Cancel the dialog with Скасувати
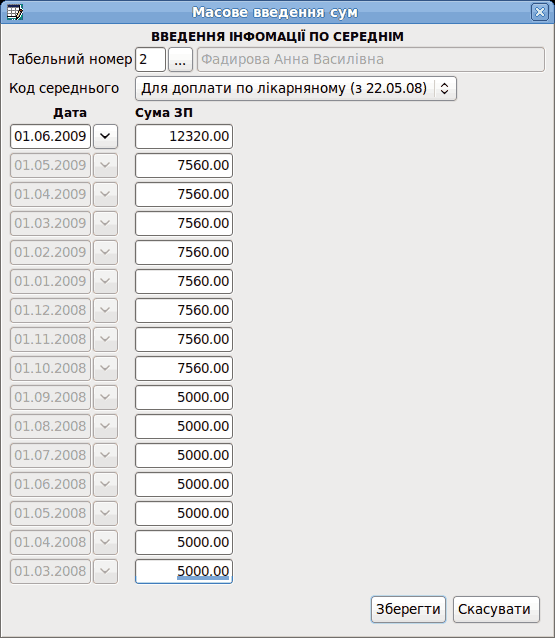The height and width of the screenshot is (638, 555). 496,610
